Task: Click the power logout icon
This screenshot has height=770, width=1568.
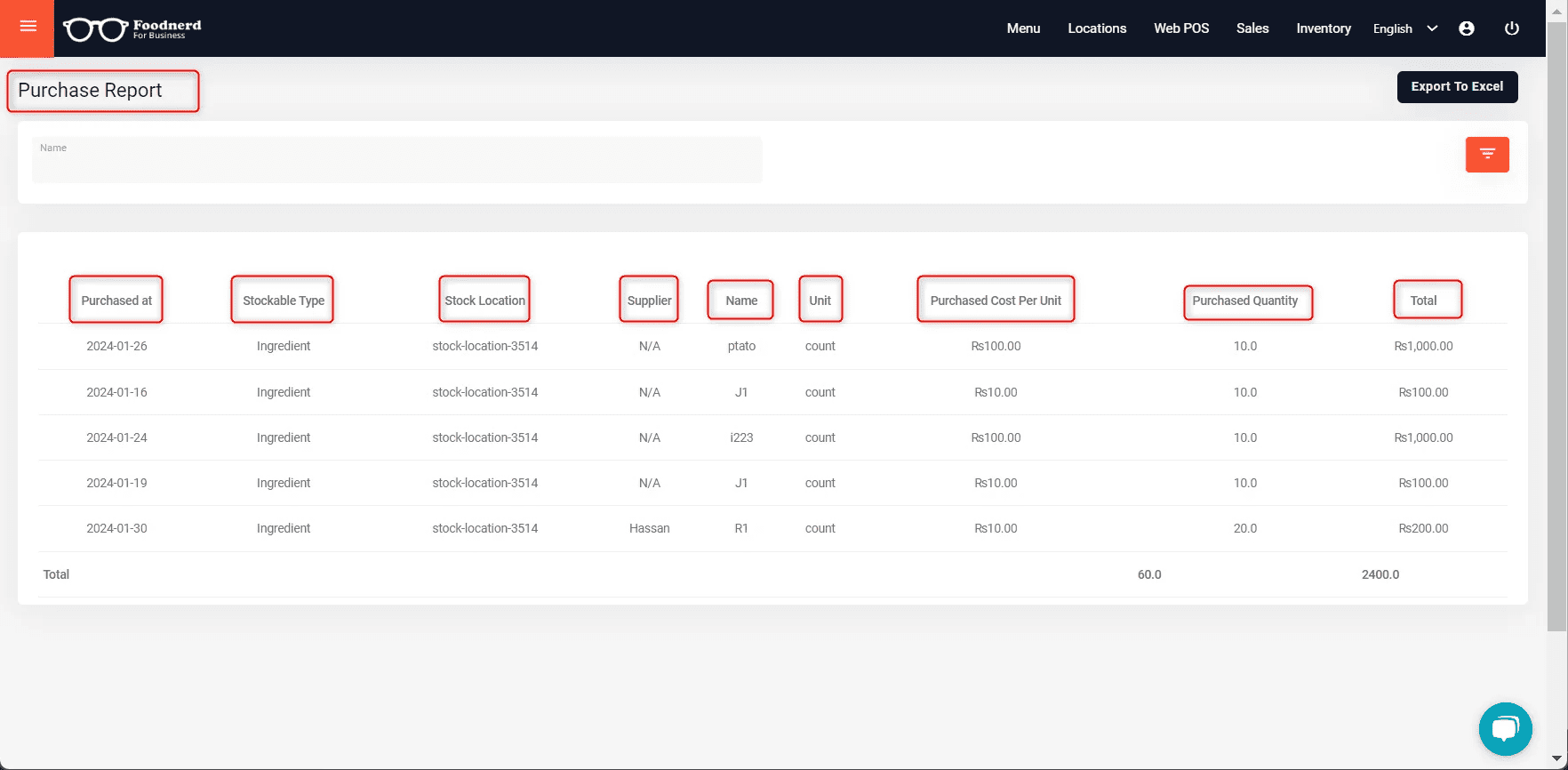Action: [x=1511, y=28]
